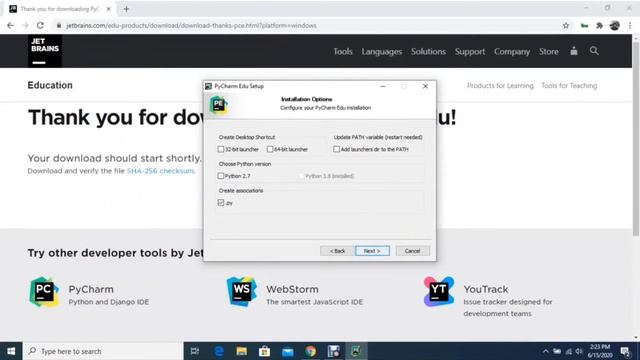Open a new browser tab
Image resolution: width=640 pixels, height=360 pixels.
click(x=126, y=9)
